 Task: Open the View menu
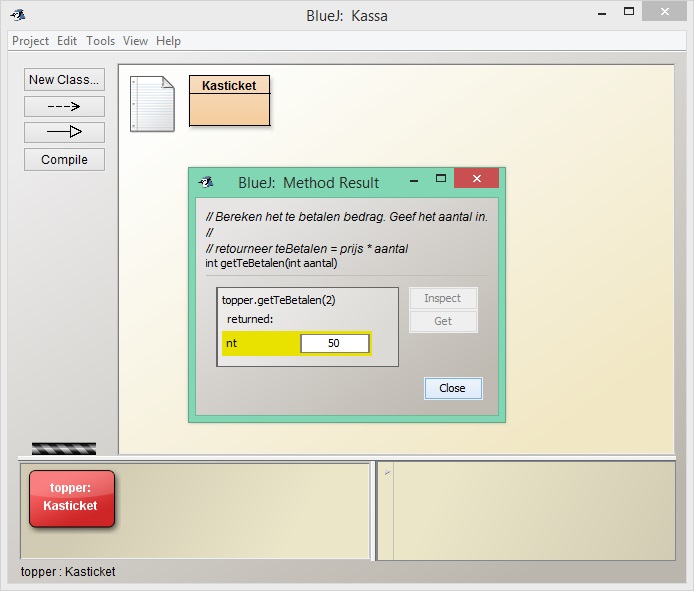click(135, 41)
